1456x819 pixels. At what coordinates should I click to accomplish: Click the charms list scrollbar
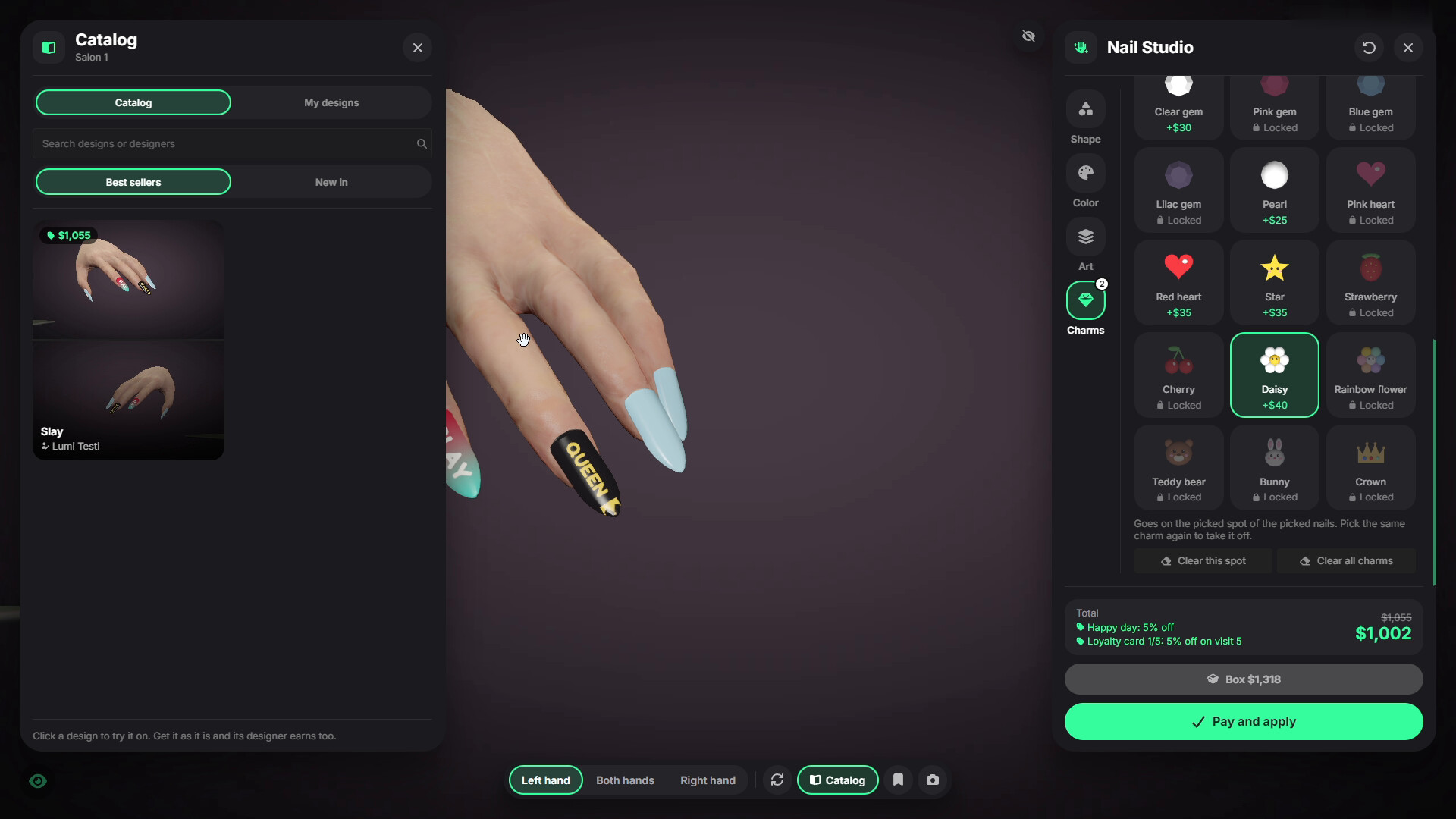(1434, 463)
